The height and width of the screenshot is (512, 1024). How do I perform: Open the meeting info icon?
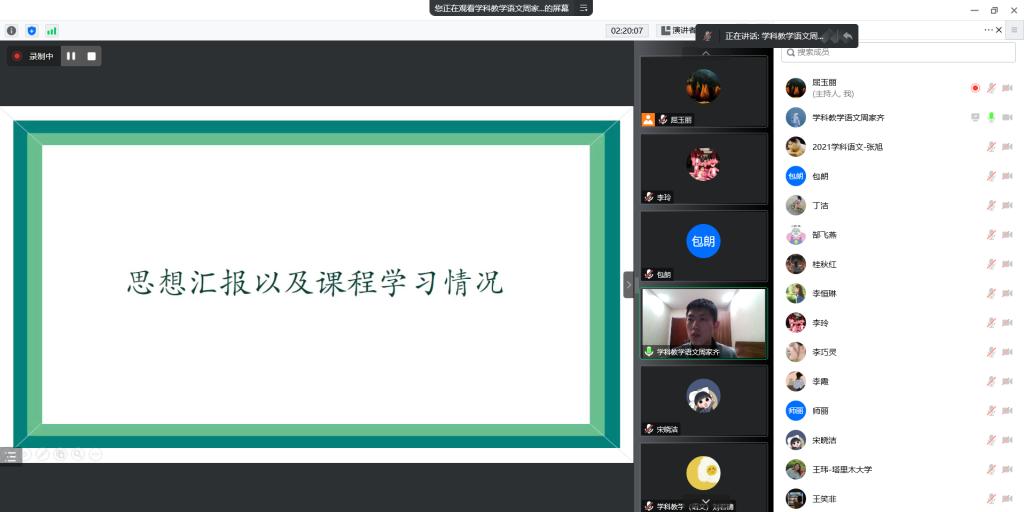point(12,31)
